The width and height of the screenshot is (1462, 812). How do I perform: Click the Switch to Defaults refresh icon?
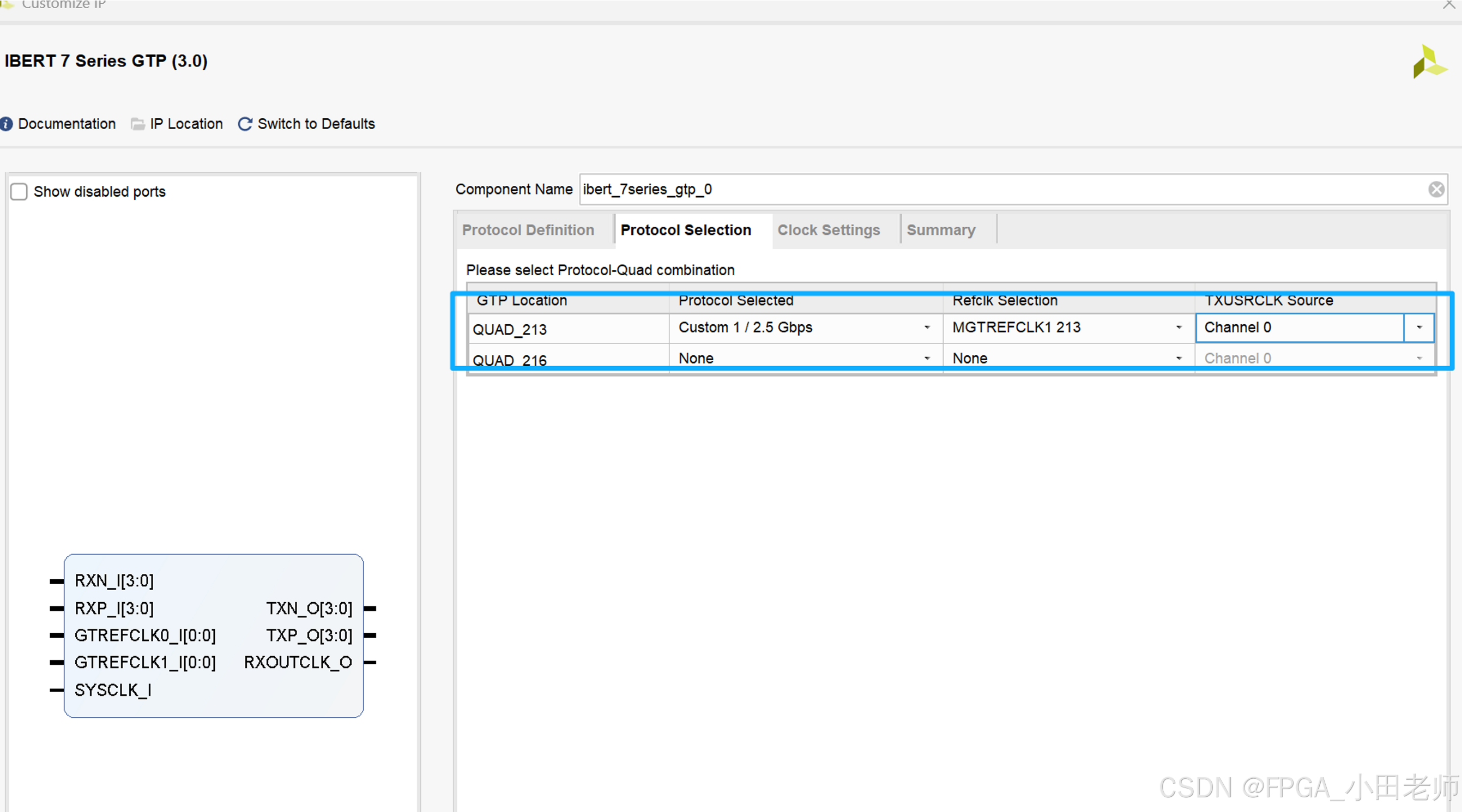245,124
